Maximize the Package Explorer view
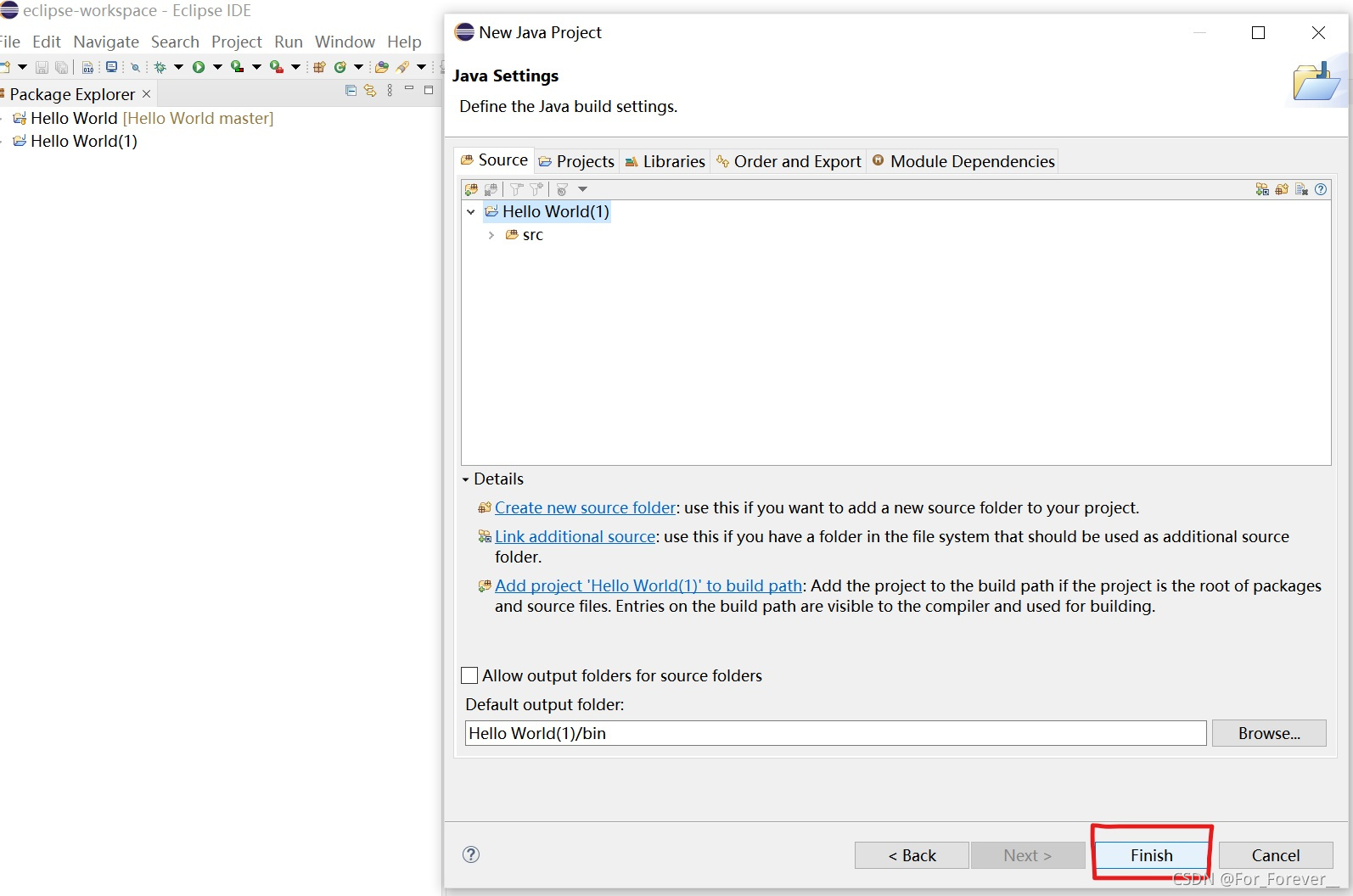The image size is (1353, 896). coord(429,90)
